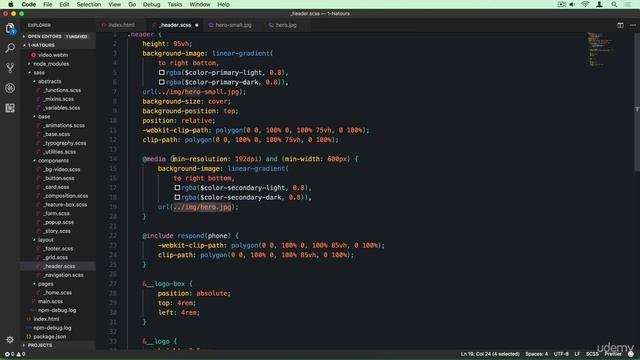Open package.json in the explorer
This screenshot has width=640, height=360.
[x=49, y=336]
